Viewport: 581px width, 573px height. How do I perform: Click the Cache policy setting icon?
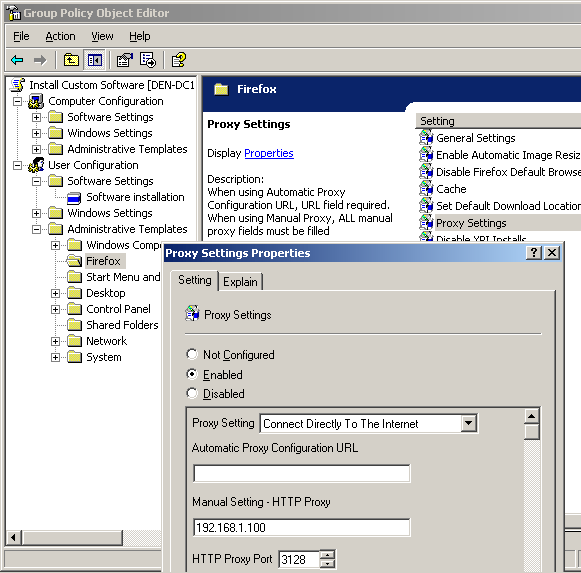pyautogui.click(x=426, y=189)
